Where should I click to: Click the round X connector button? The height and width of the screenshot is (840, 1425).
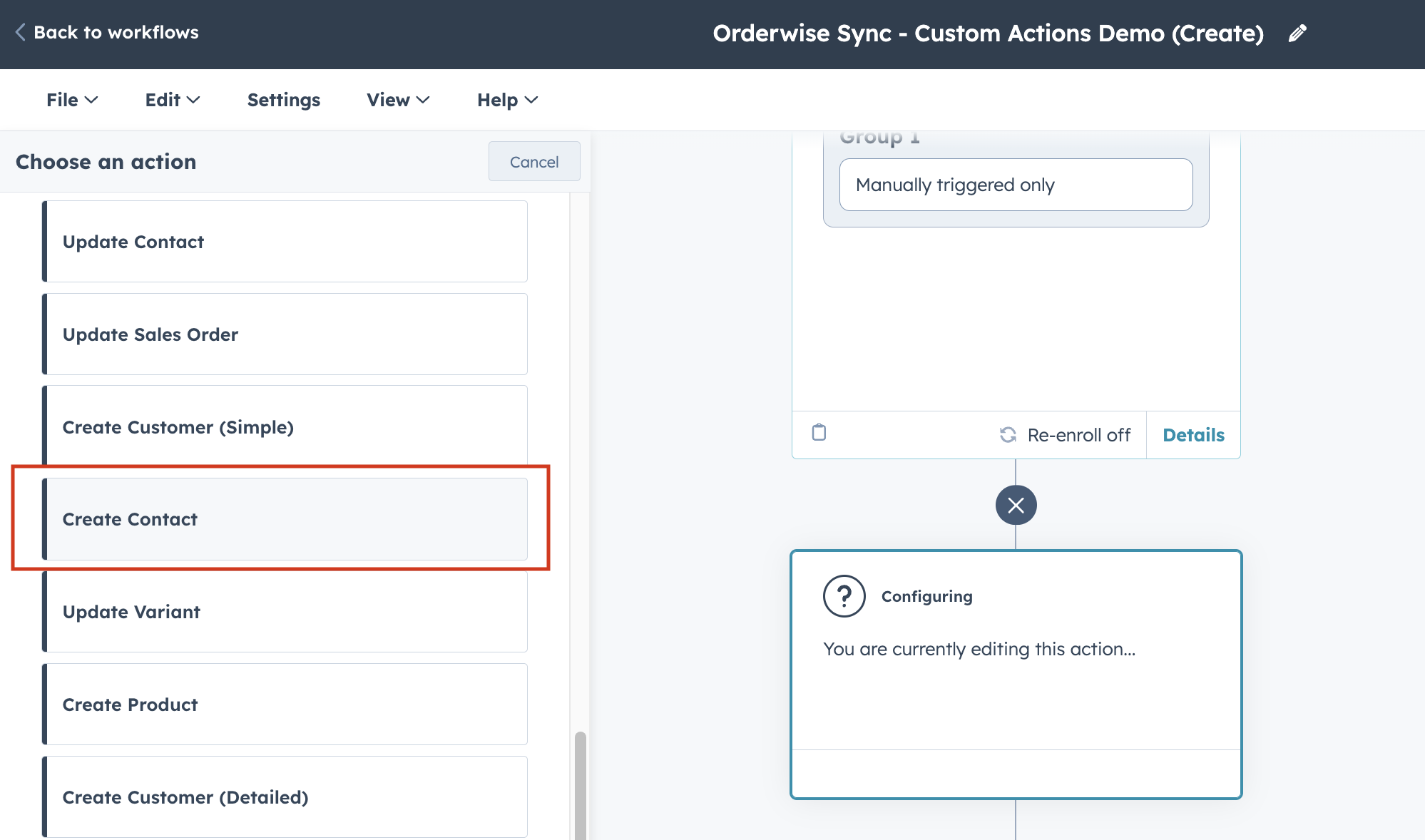(1016, 505)
